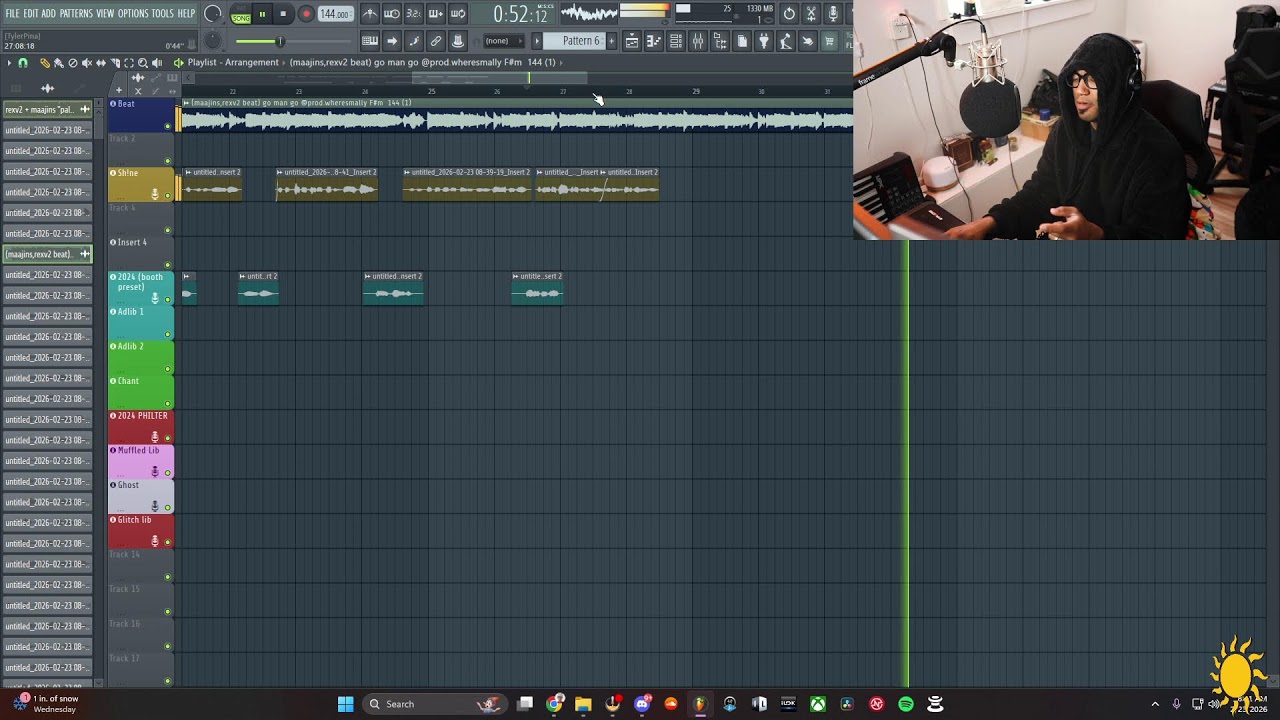Mute the Sh!ne track via green dot
The image size is (1280, 720).
[168, 195]
